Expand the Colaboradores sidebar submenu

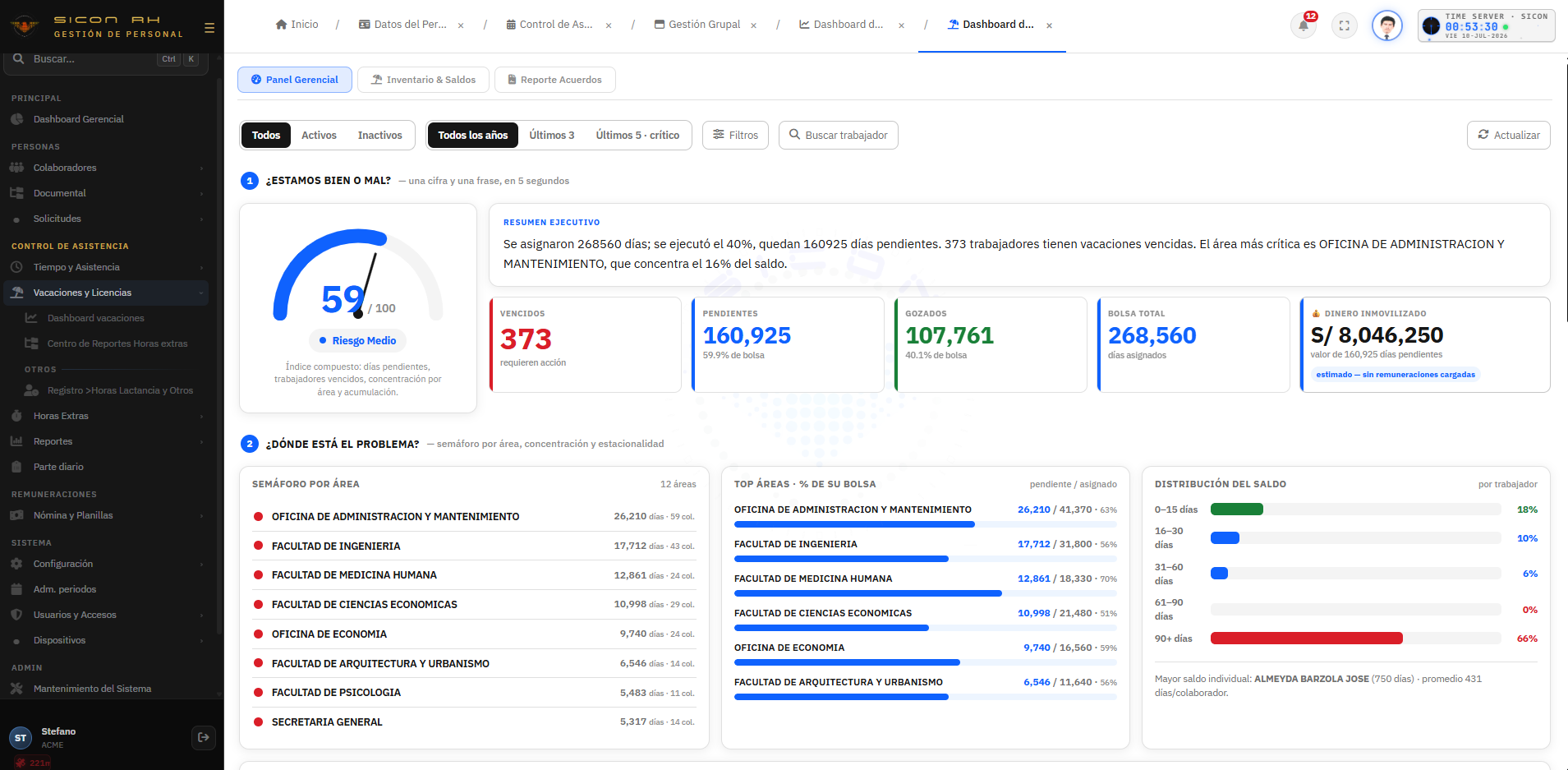201,168
